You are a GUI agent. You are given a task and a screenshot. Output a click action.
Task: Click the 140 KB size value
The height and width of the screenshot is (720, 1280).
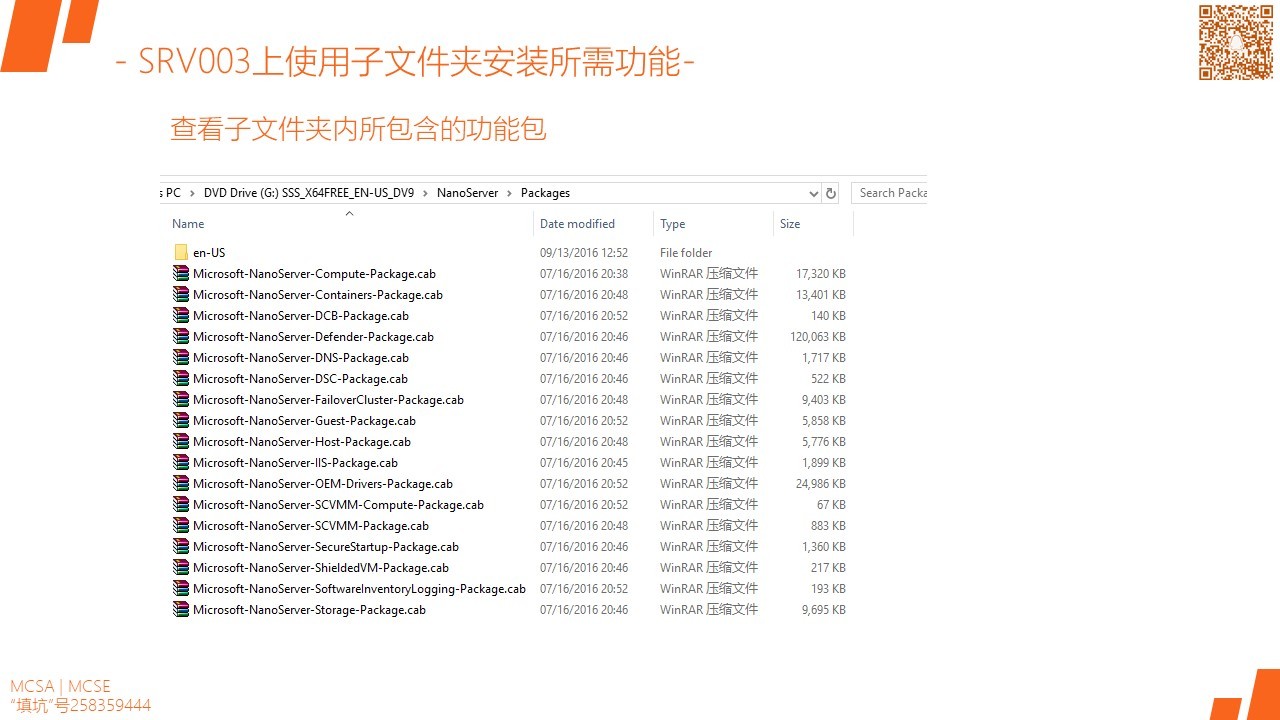[x=828, y=316]
